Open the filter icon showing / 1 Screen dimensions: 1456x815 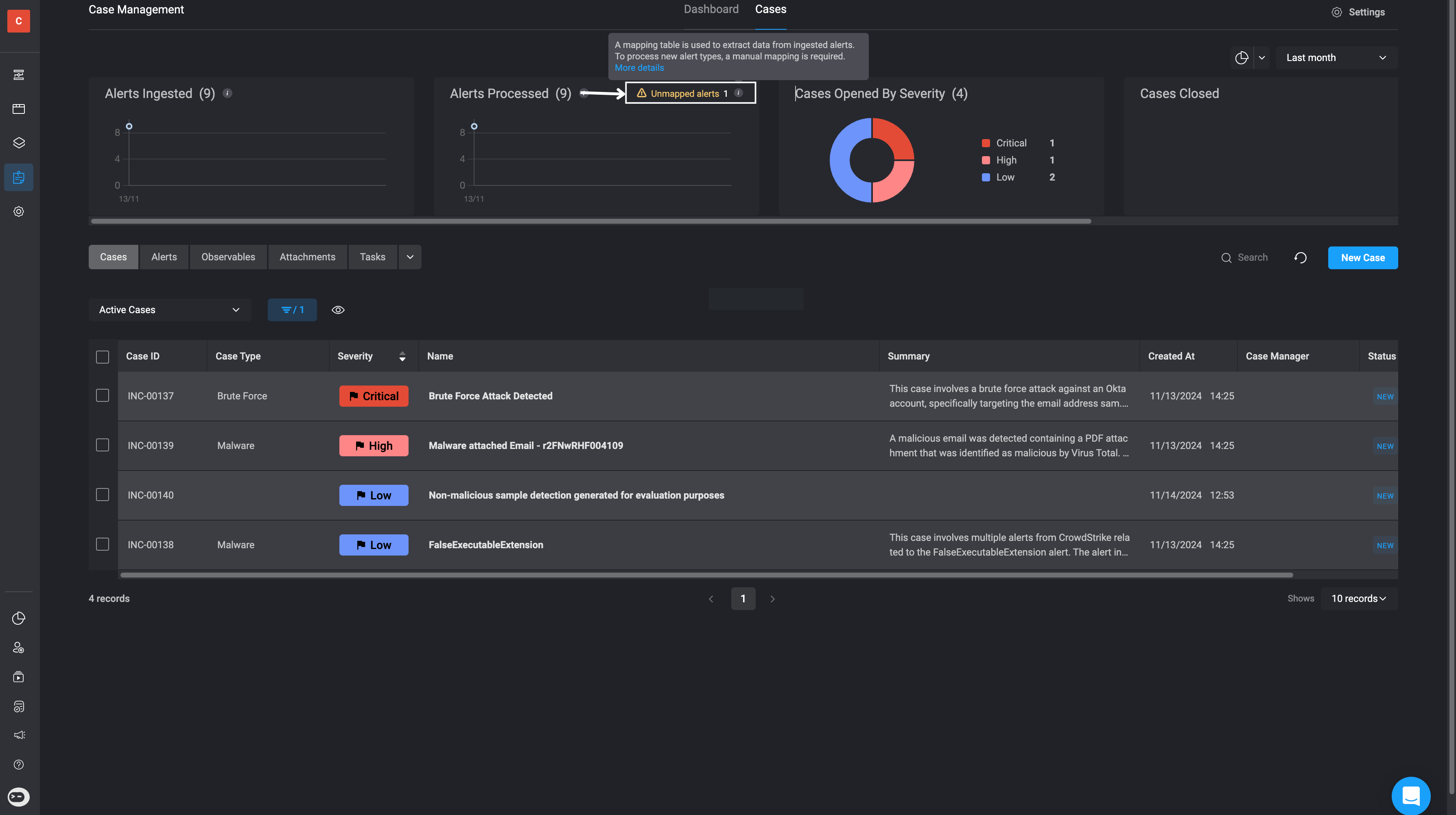(x=292, y=310)
